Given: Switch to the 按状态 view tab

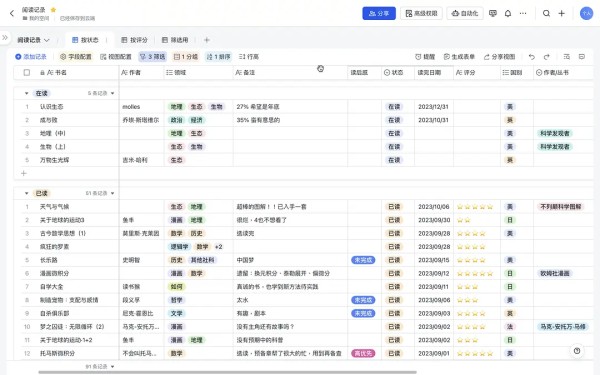Looking at the screenshot, I should click(x=85, y=40).
